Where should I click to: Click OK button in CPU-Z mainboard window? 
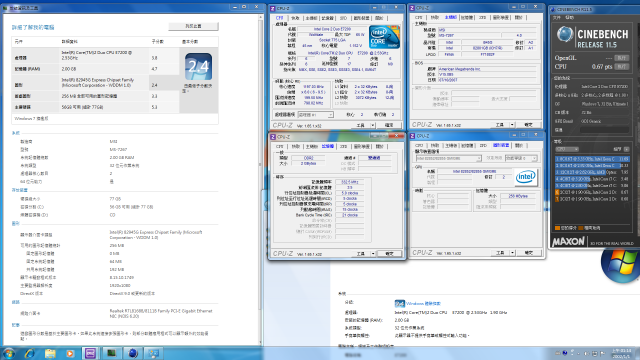(x=529, y=124)
